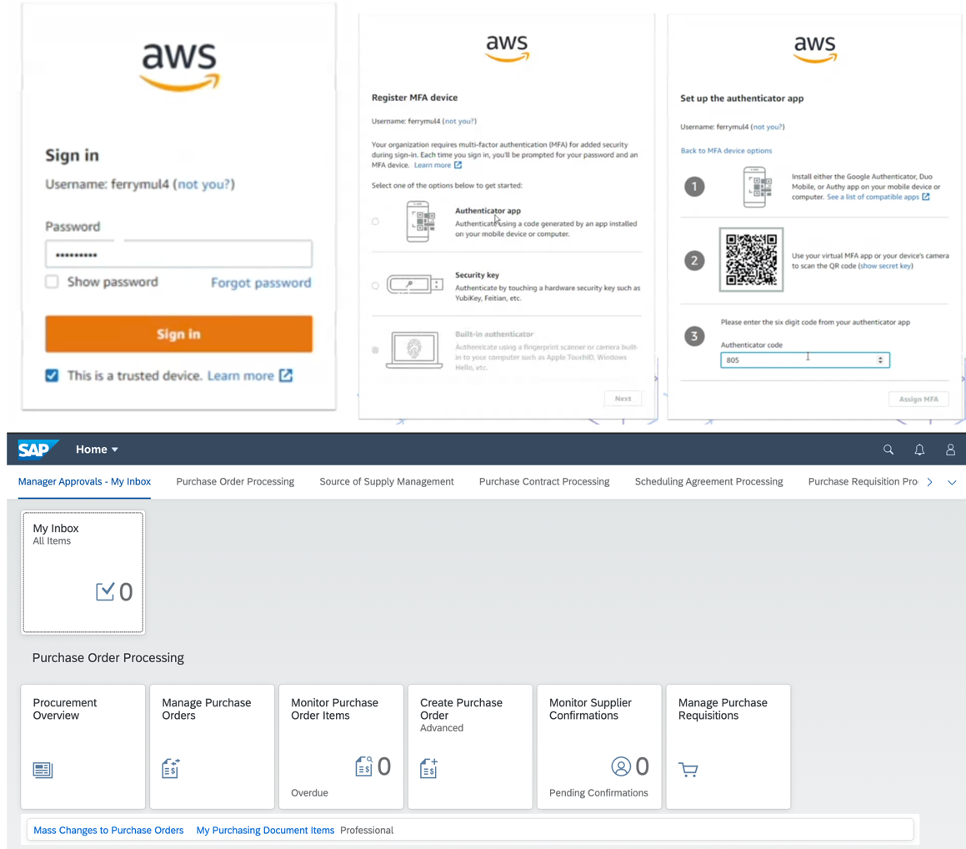The image size is (966, 849).
Task: Open the My Inbox All Items tile
Action: click(83, 572)
